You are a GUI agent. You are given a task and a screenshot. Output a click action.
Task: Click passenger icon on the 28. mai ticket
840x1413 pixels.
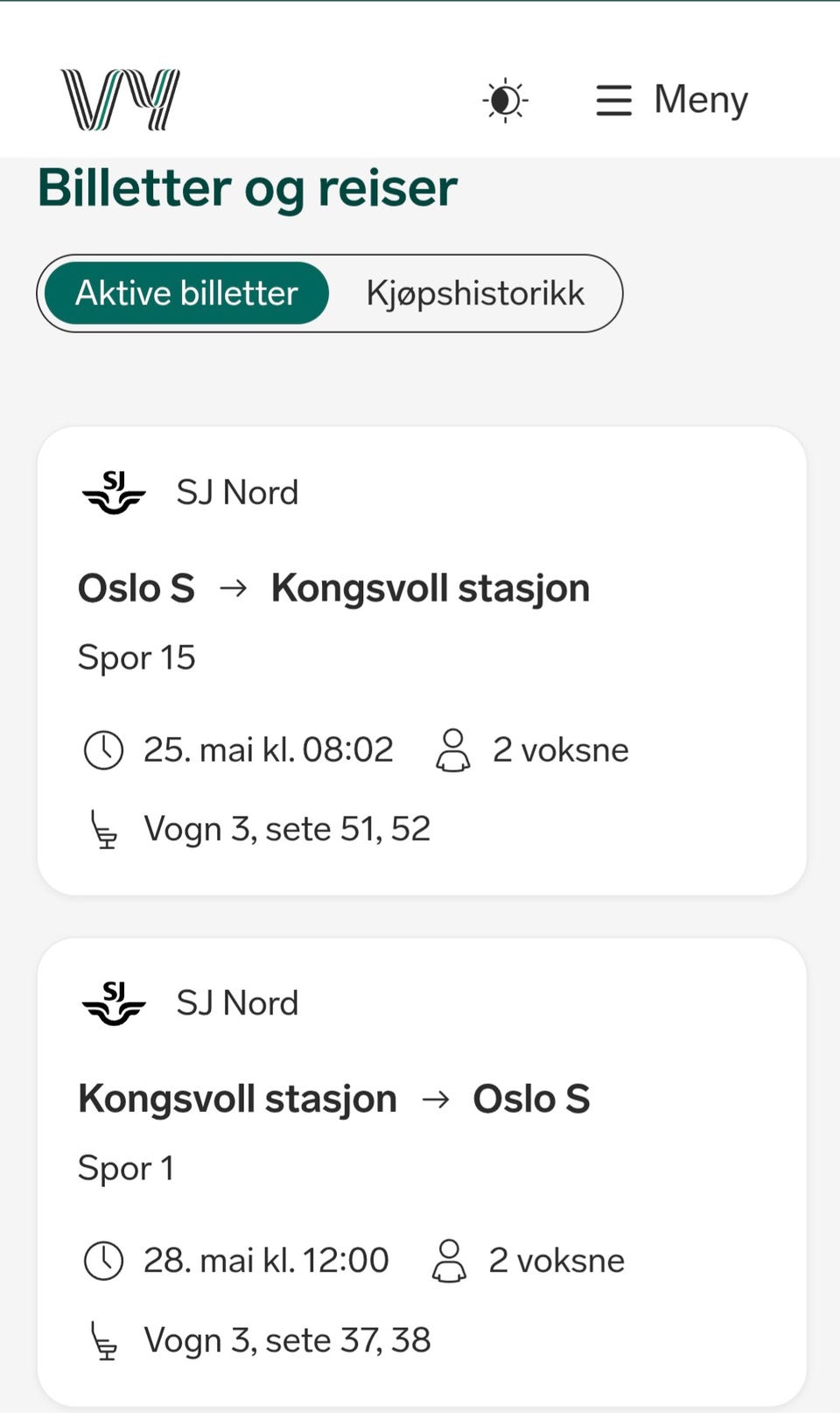(449, 1261)
